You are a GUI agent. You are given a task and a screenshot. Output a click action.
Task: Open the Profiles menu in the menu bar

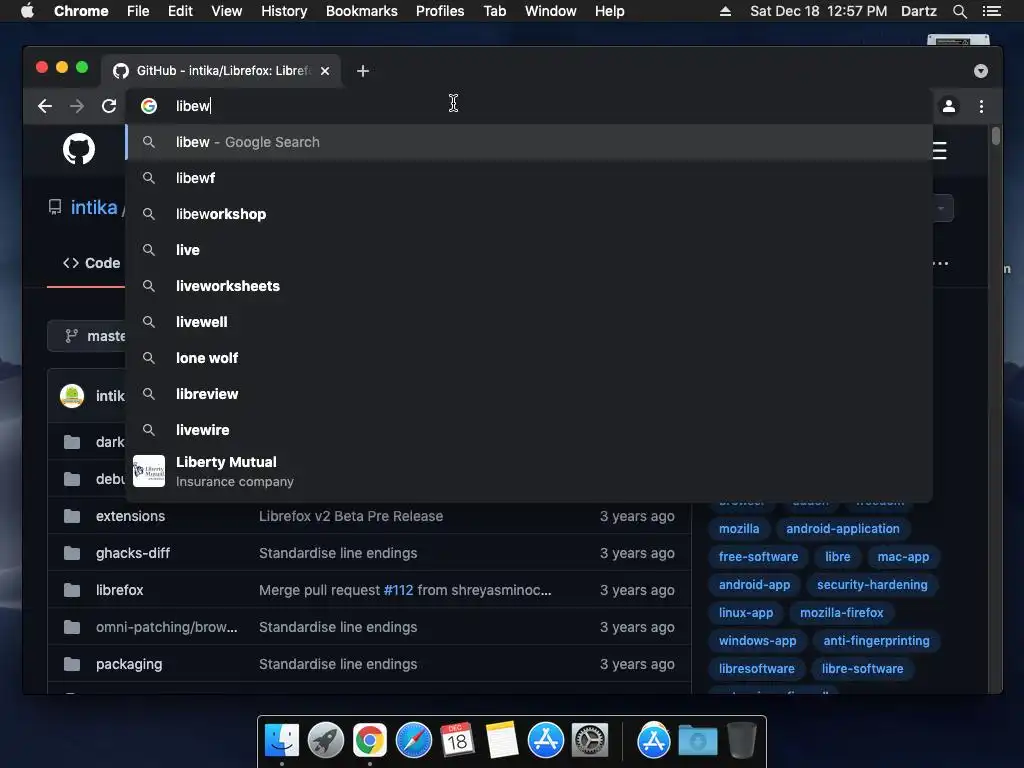tap(440, 11)
